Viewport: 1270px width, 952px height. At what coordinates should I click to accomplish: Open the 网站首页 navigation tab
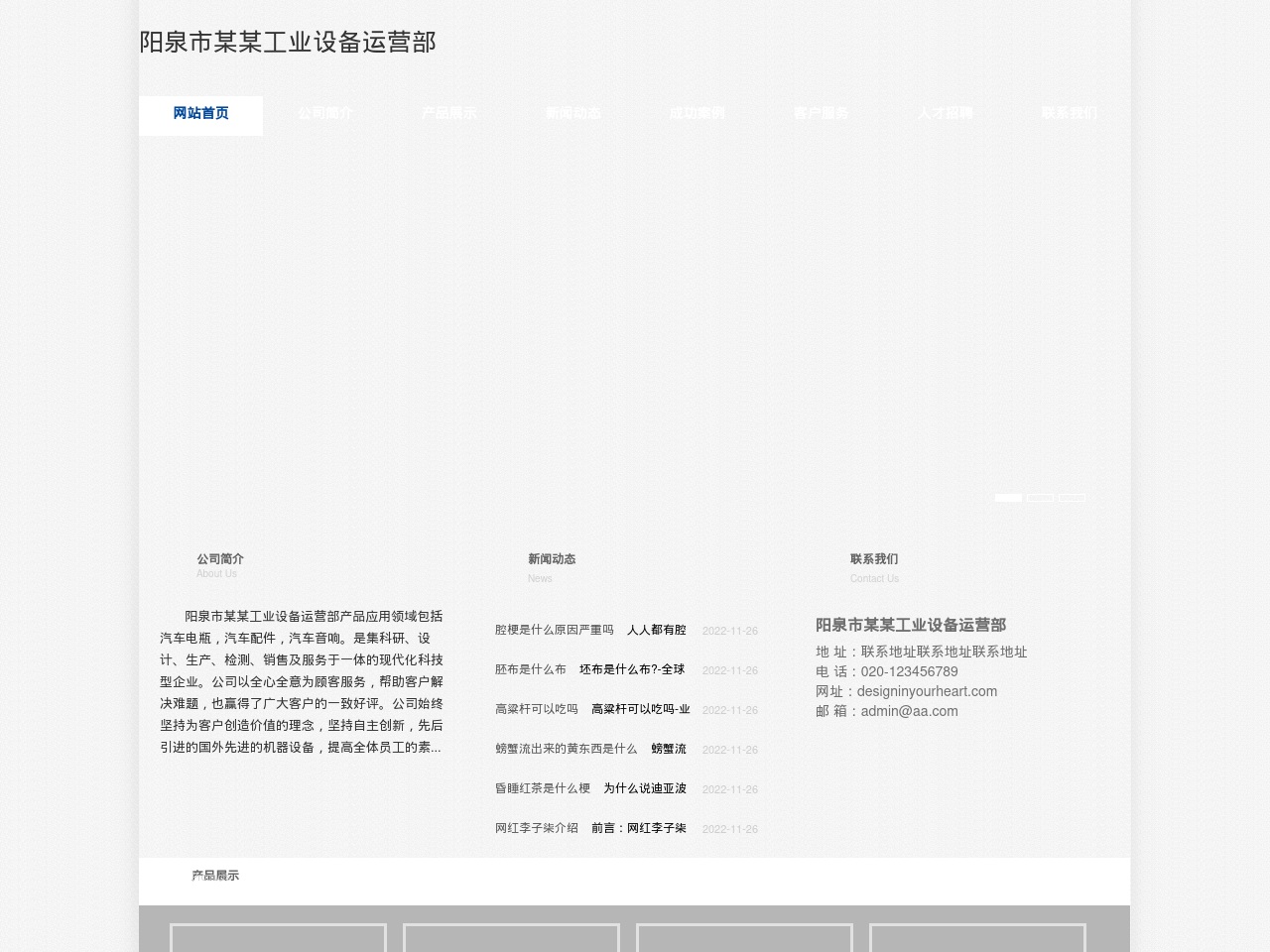200,115
